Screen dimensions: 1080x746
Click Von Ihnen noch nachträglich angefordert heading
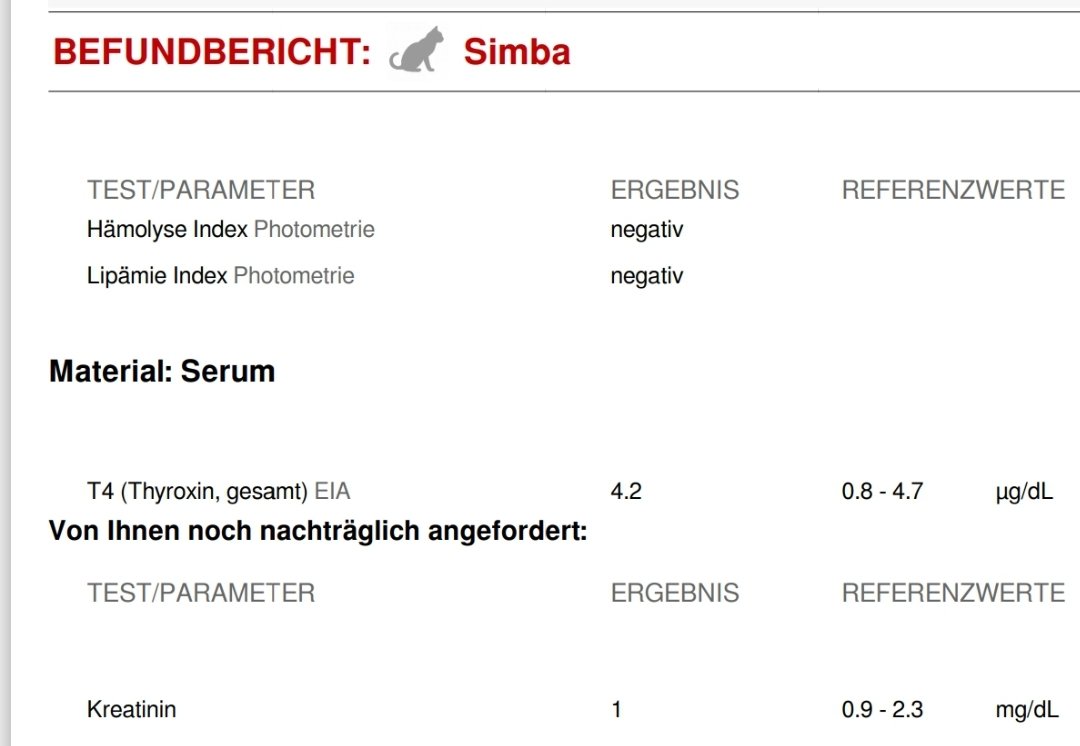click(318, 531)
